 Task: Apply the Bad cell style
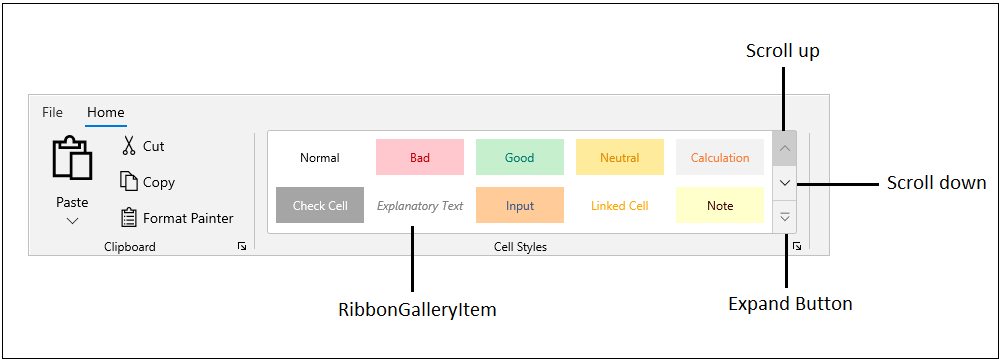420,157
